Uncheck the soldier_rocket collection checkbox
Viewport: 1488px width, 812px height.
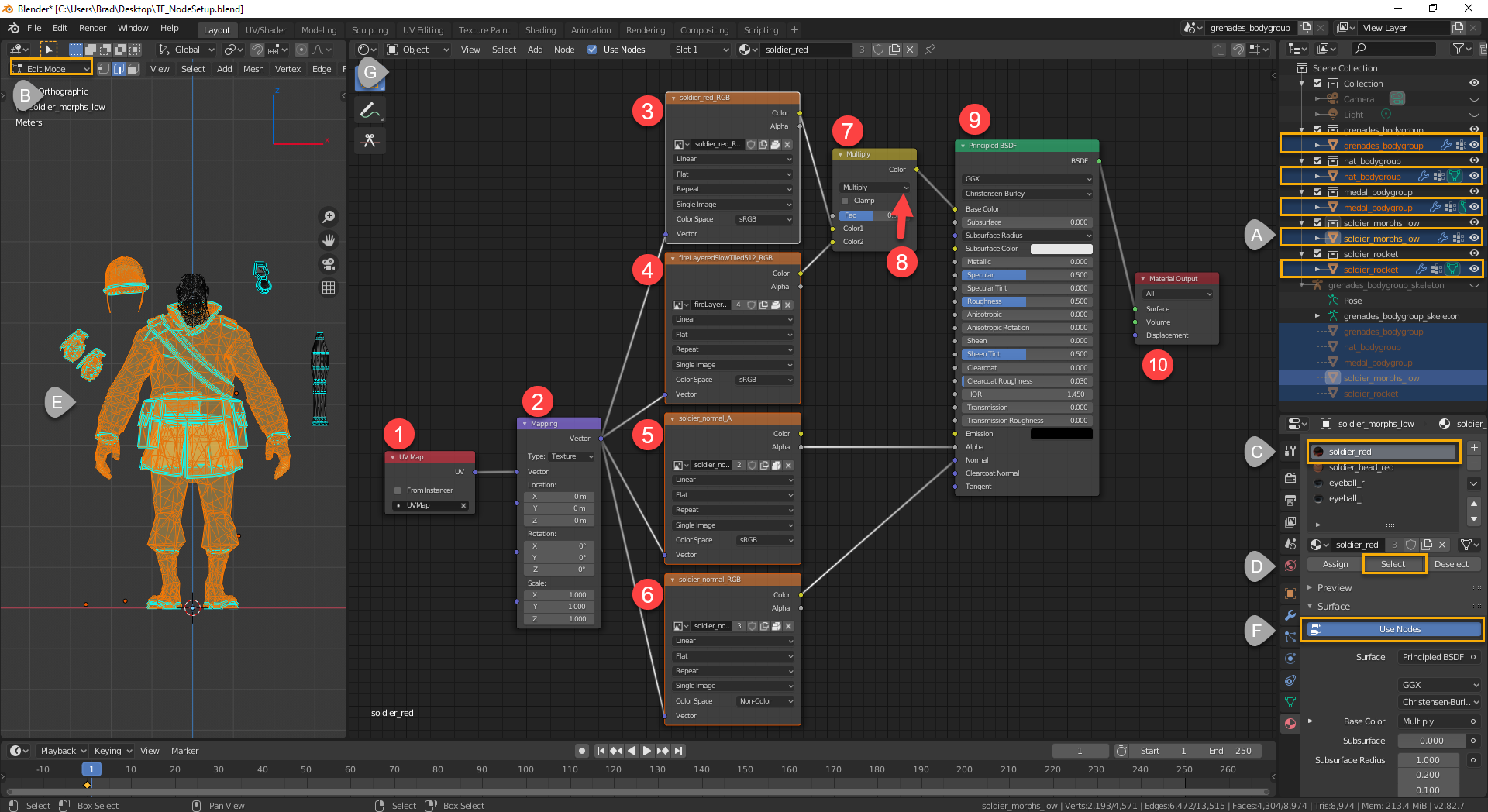[1317, 253]
